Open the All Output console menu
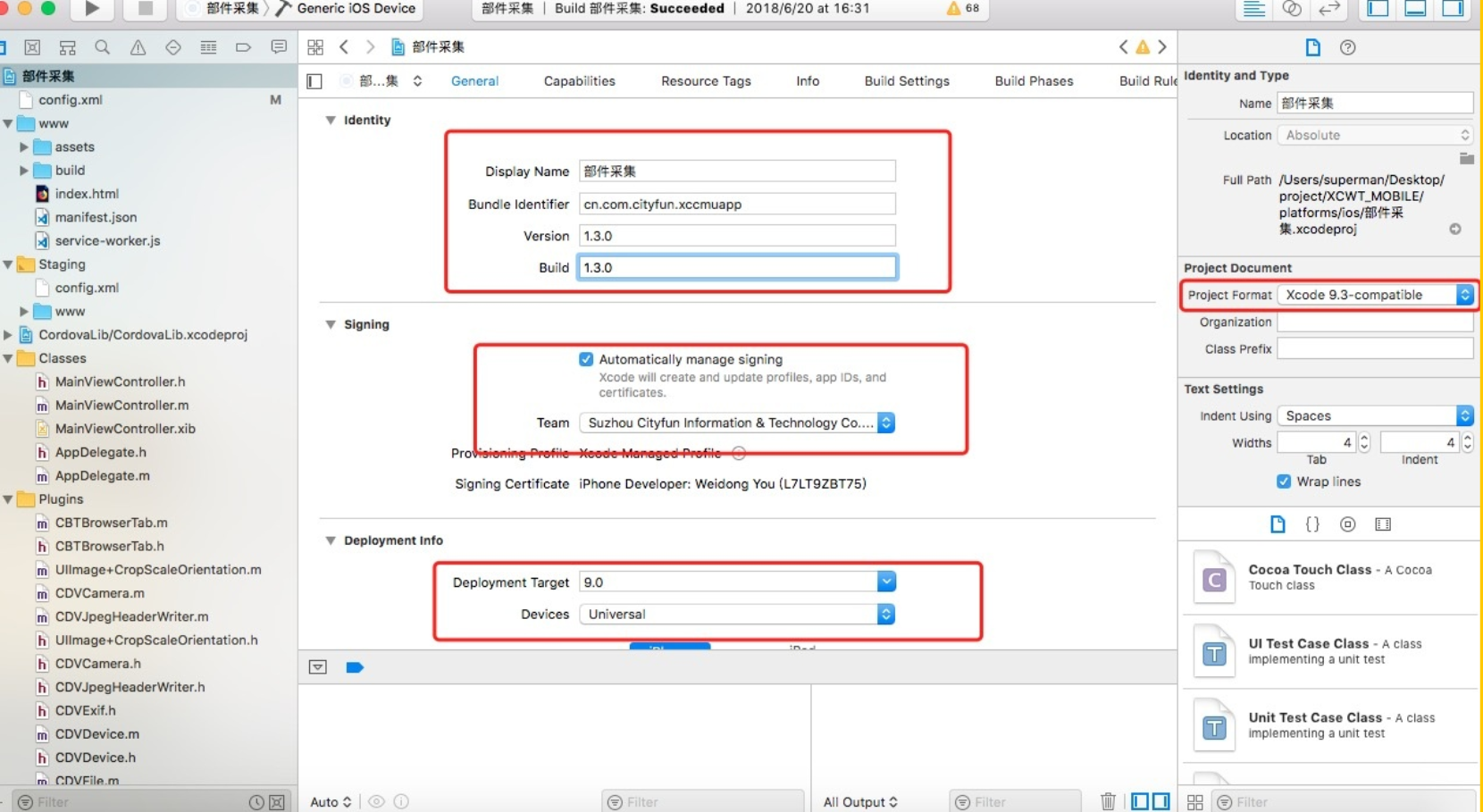The image size is (1483, 812). click(x=860, y=802)
